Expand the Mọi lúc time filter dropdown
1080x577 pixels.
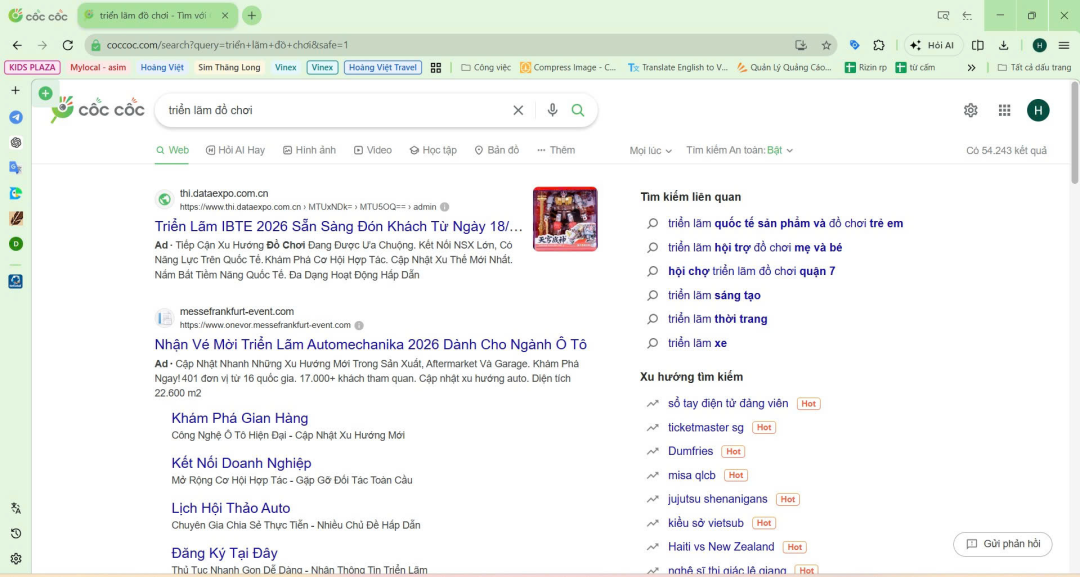coord(650,150)
